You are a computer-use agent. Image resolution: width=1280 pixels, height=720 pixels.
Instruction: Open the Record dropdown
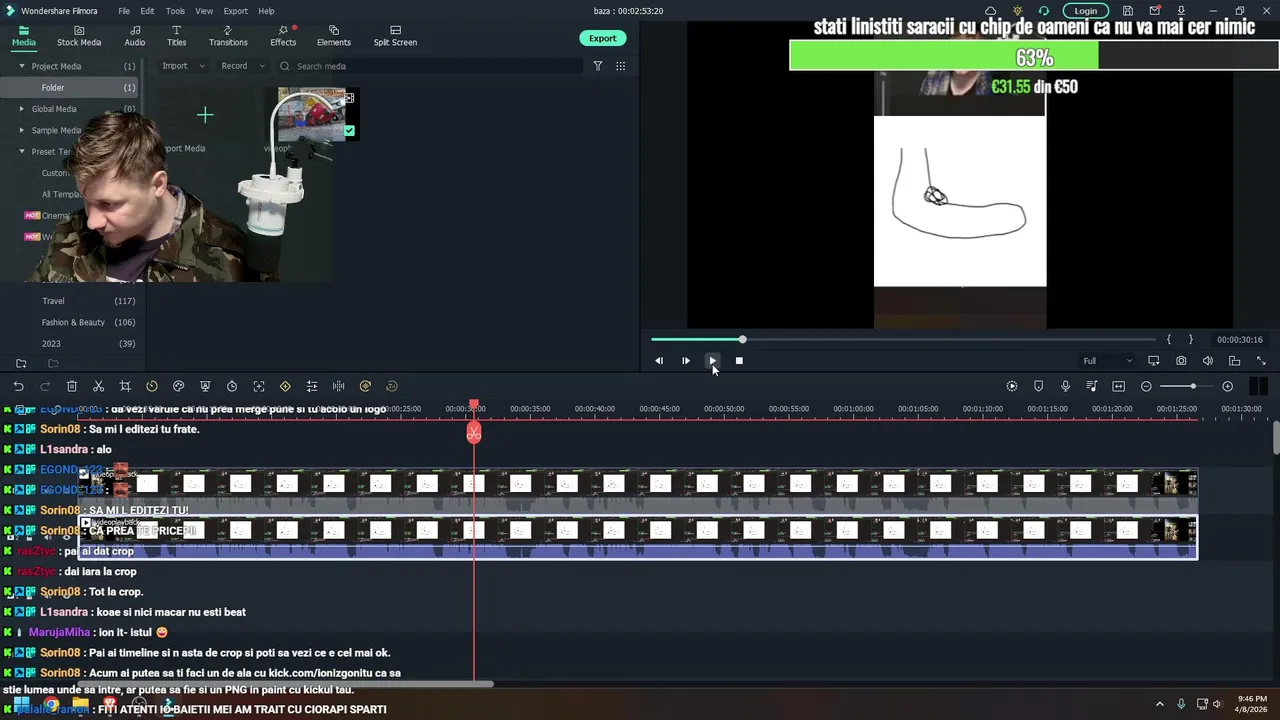click(x=243, y=66)
